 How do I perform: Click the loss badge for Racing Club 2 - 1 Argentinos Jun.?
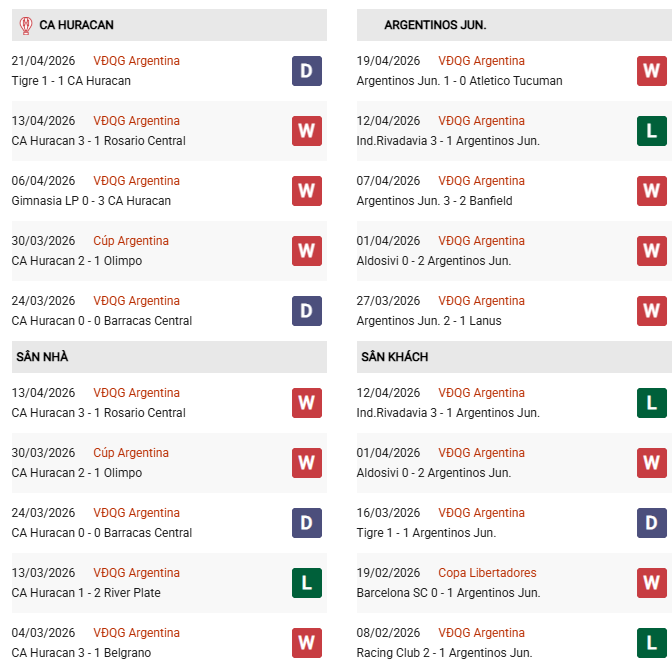point(651,643)
